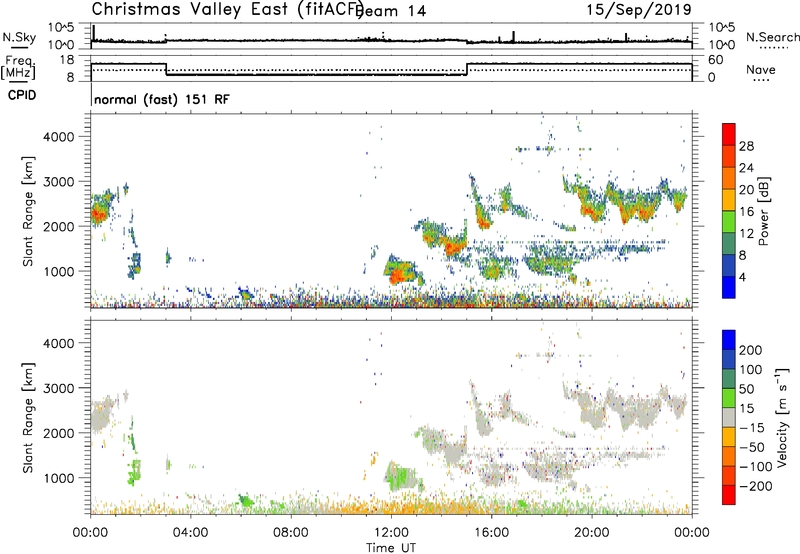This screenshot has width=800, height=554.
Task: Click the 'CPID' label
Action: 22,95
